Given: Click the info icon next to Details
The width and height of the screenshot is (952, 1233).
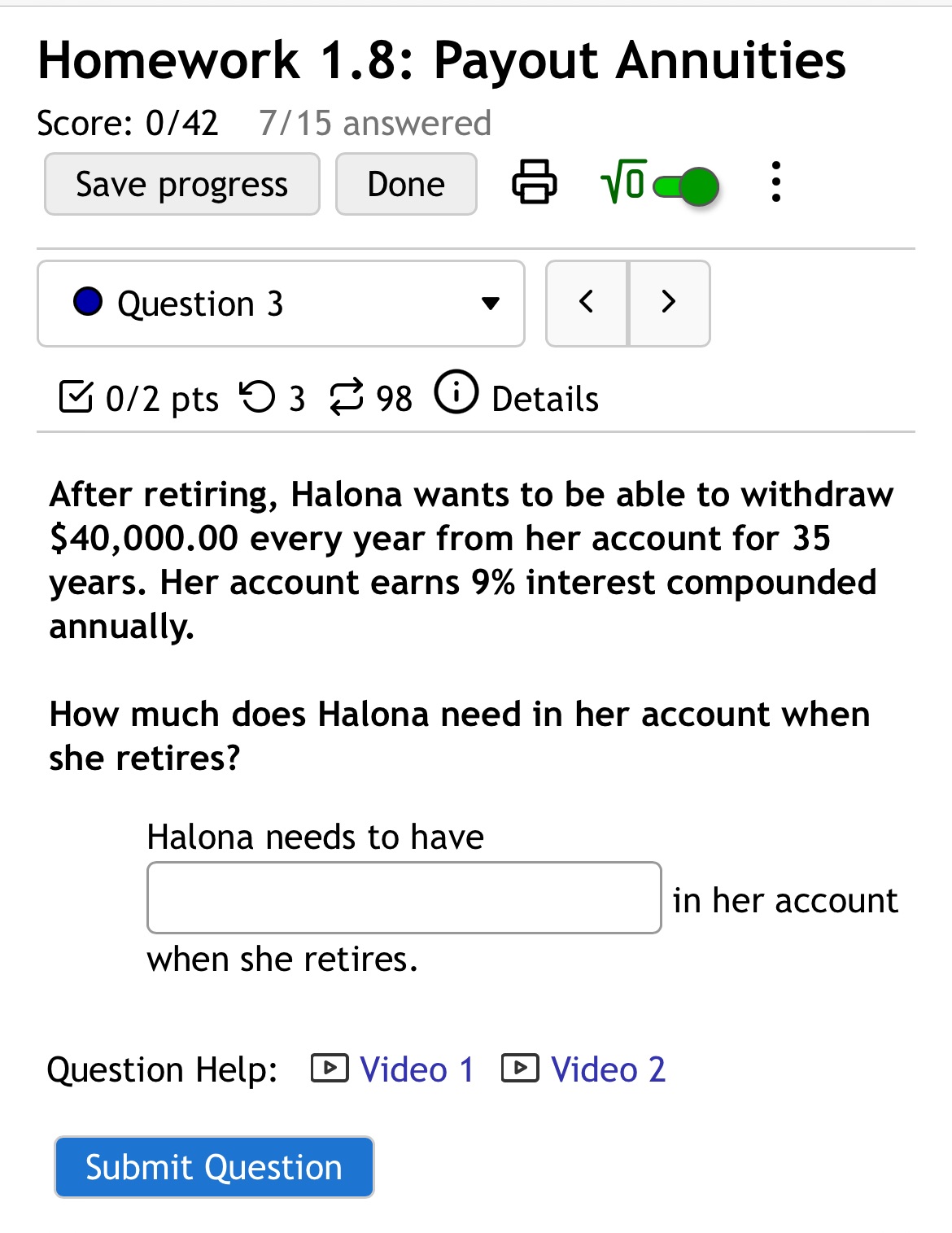Looking at the screenshot, I should [456, 396].
